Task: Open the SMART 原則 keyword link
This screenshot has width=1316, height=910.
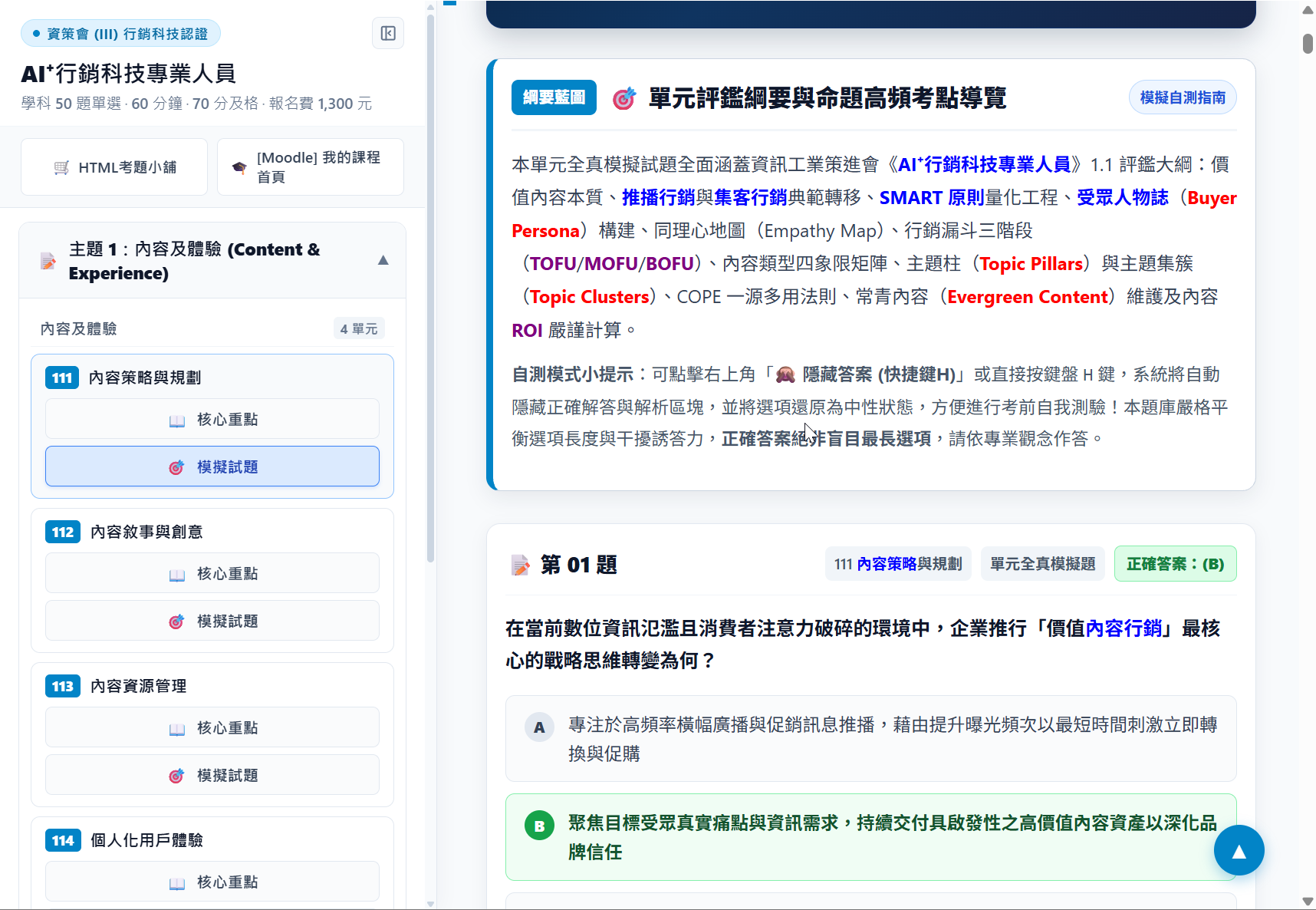Action: [932, 197]
